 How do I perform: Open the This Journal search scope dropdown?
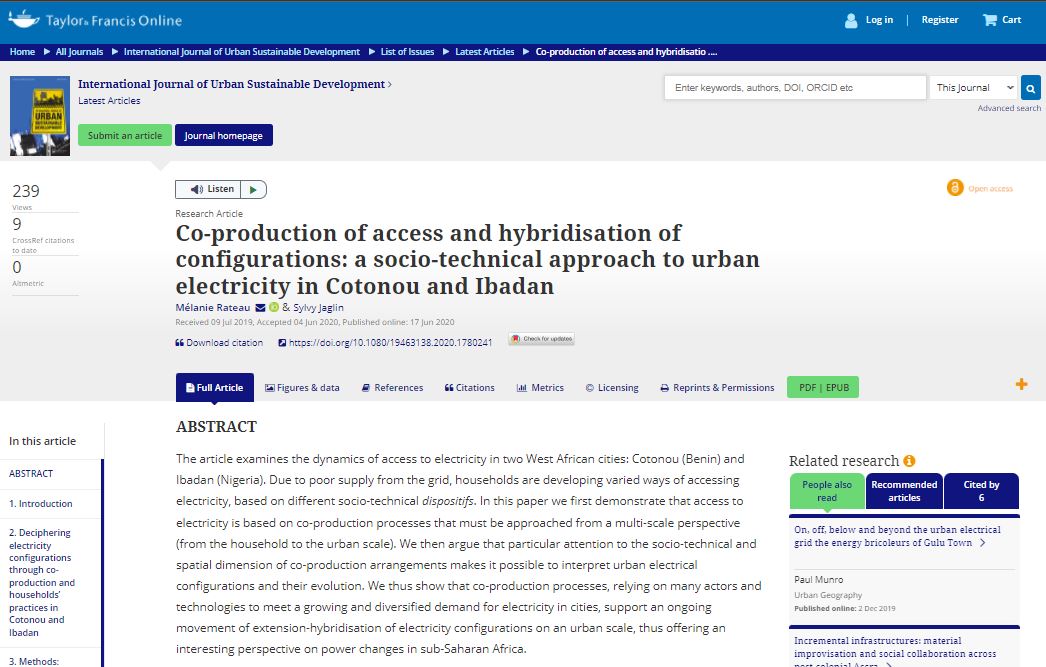click(974, 87)
